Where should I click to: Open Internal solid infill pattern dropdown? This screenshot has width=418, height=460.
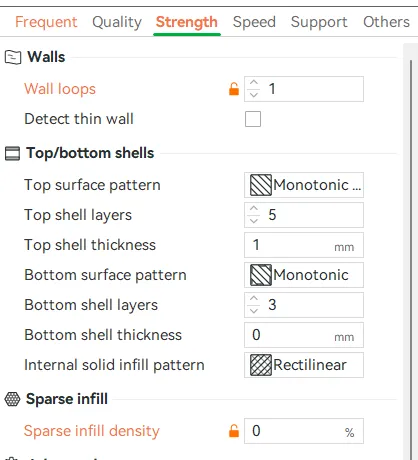(x=304, y=365)
